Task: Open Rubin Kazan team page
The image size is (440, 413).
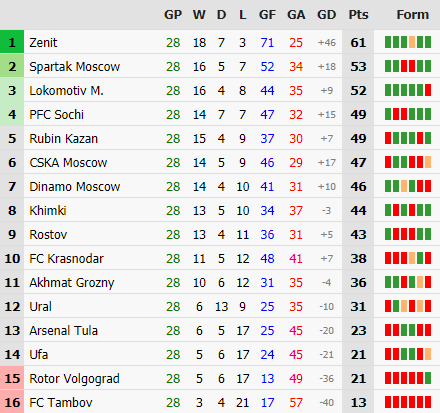Action: coord(64,139)
